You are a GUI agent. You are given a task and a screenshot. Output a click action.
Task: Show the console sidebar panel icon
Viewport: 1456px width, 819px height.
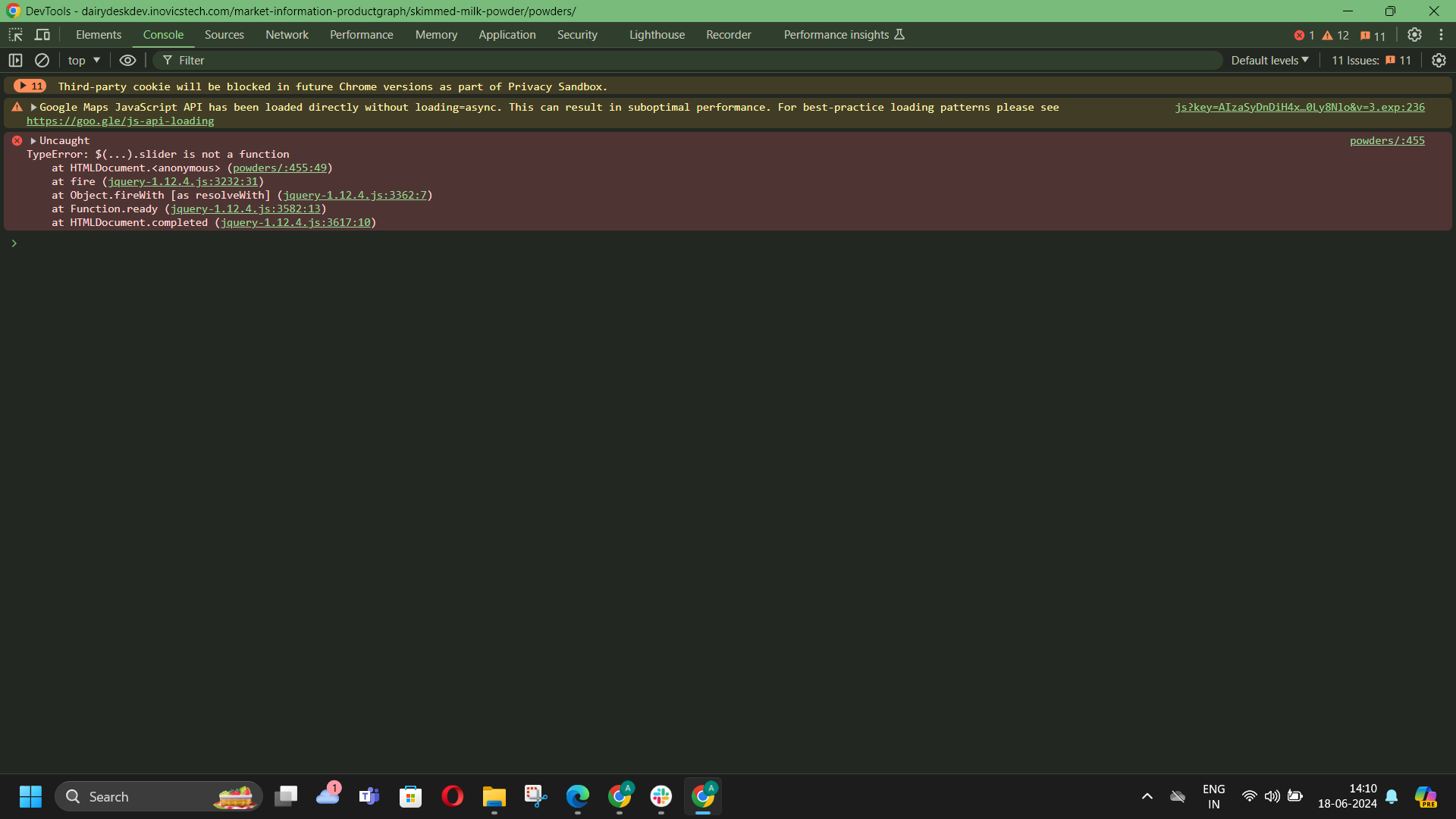pyautogui.click(x=15, y=61)
